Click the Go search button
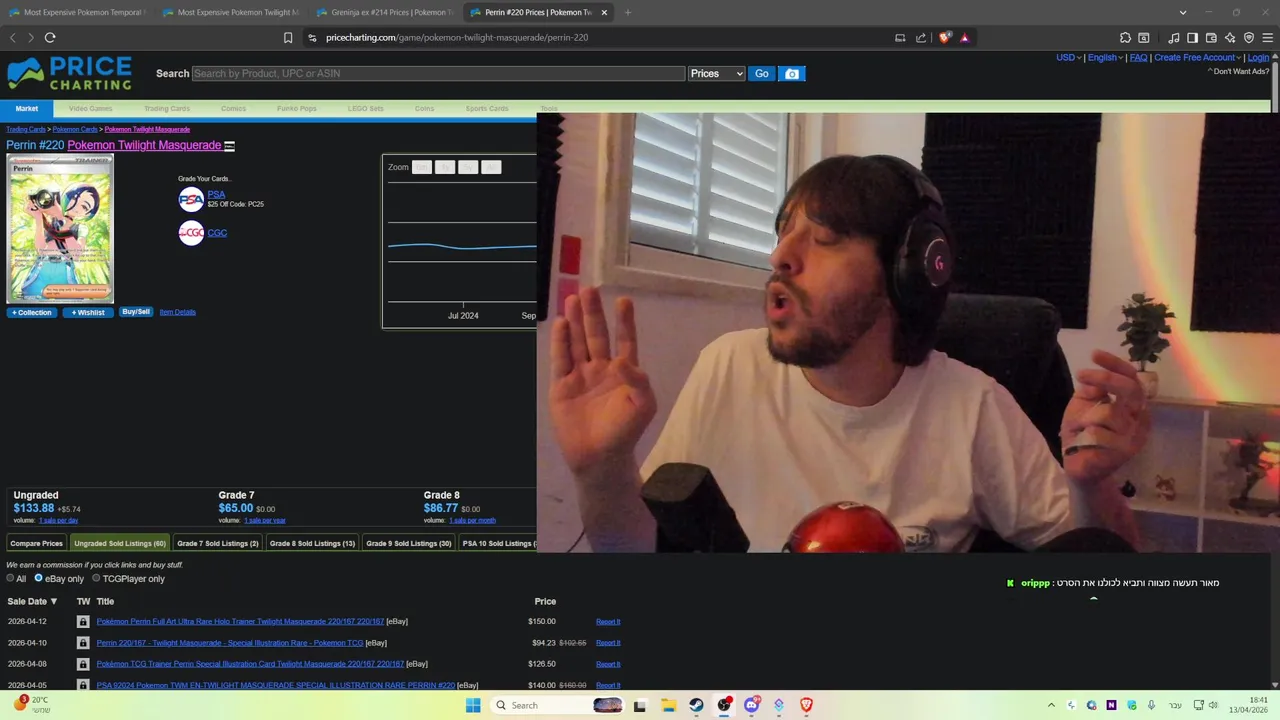The height and width of the screenshot is (720, 1280). (762, 74)
